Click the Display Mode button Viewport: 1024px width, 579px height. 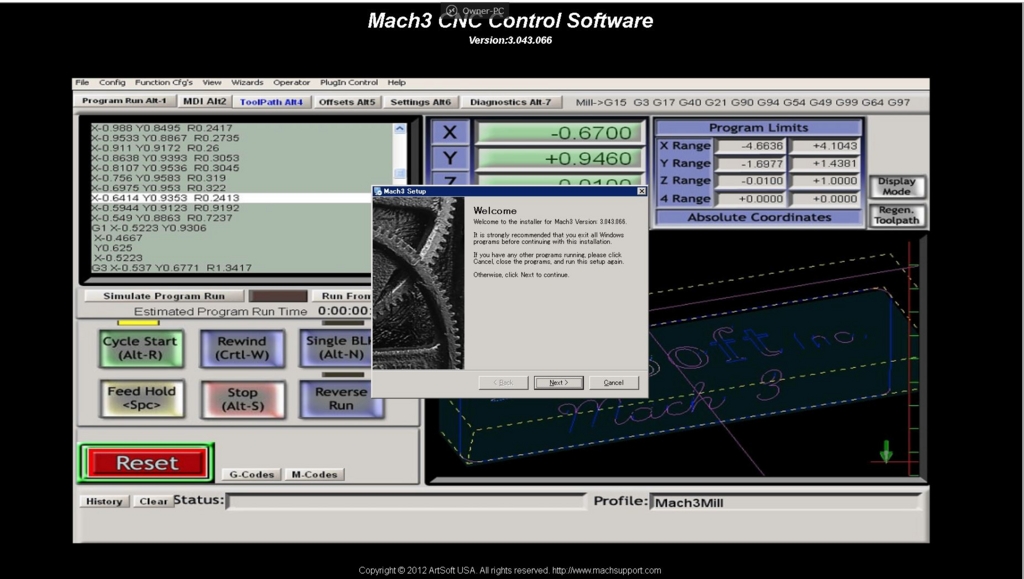click(896, 186)
